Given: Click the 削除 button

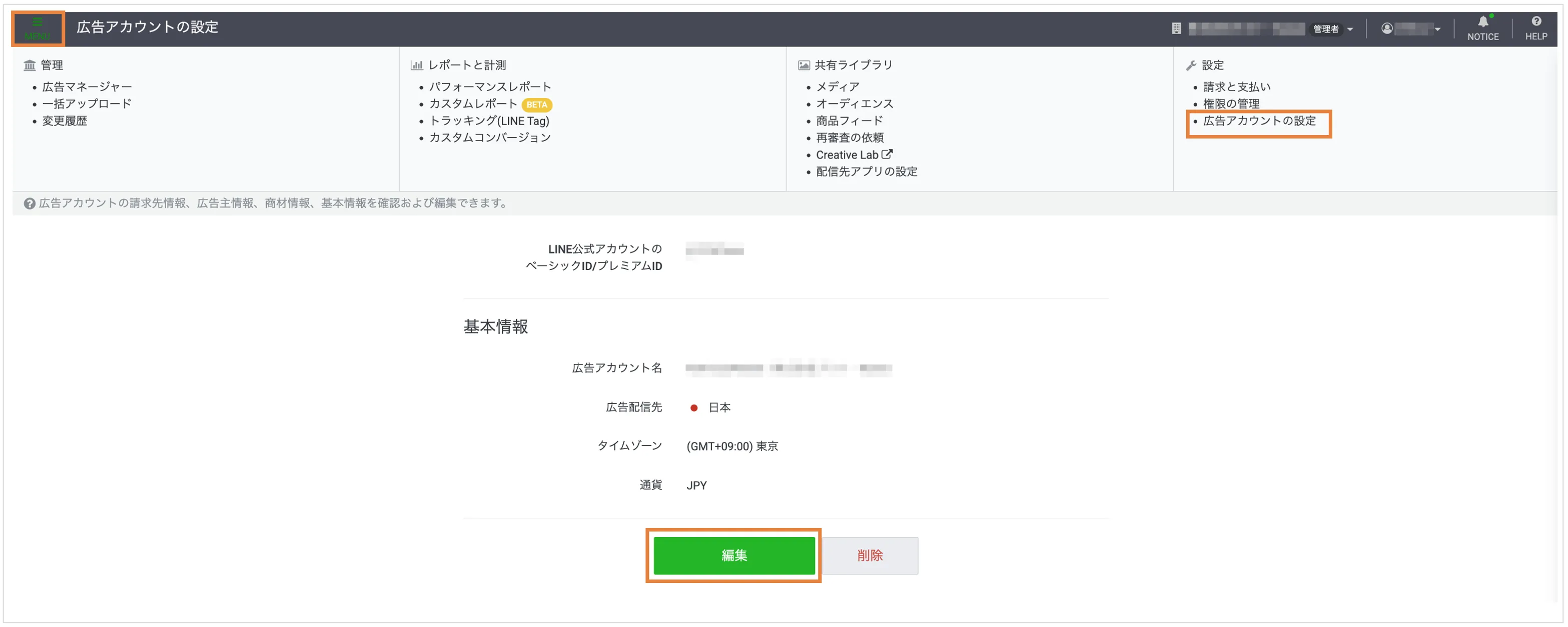Looking at the screenshot, I should coord(870,555).
